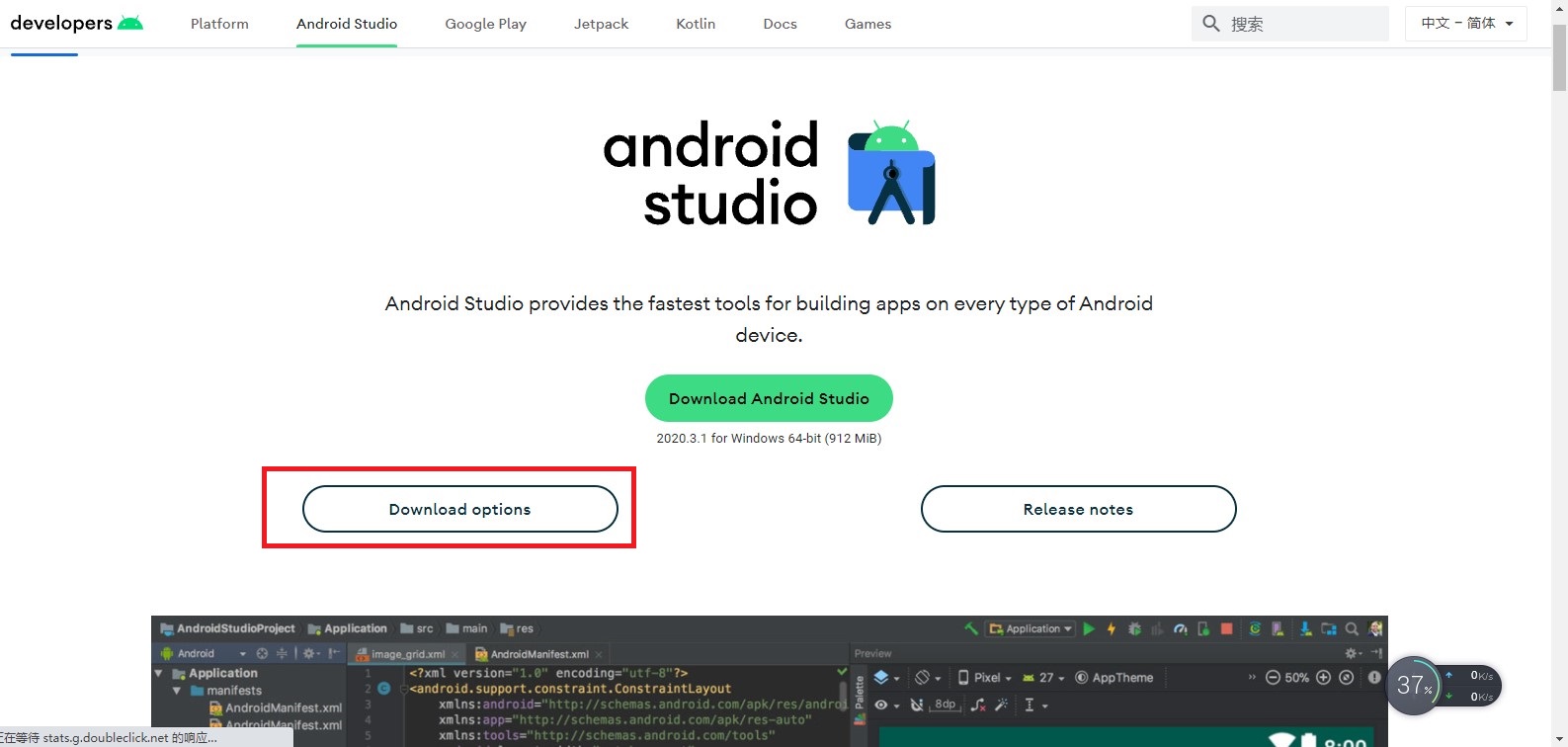
Task: Click the AppTheme selector
Action: tap(1114, 678)
